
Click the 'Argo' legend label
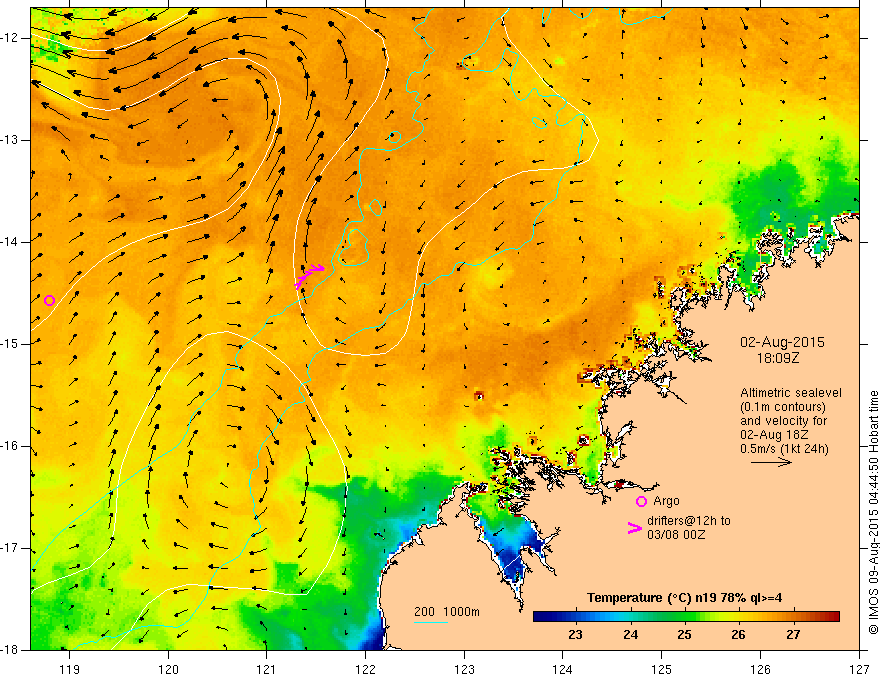point(666,500)
